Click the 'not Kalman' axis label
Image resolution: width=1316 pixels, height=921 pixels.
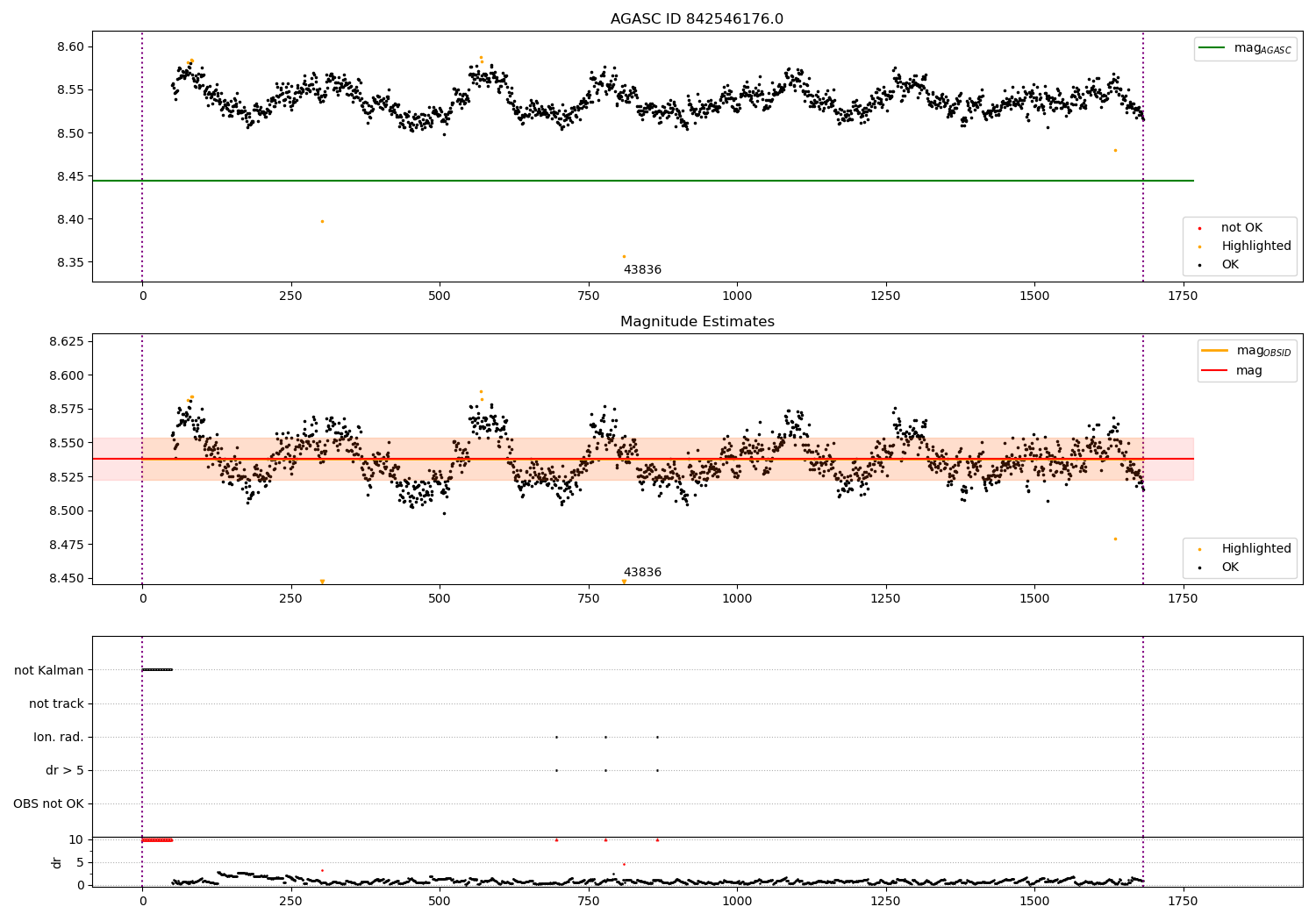pyautogui.click(x=49, y=670)
